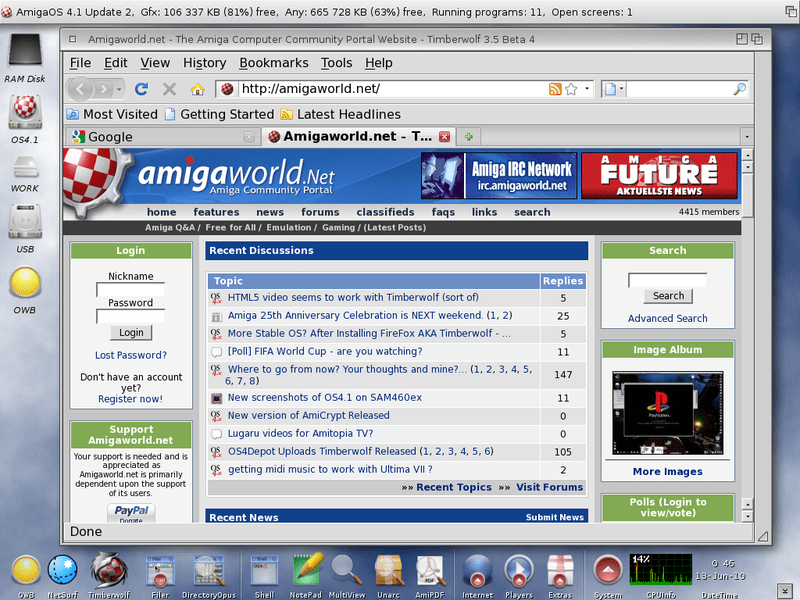This screenshot has width=800, height=600.
Task: Open the PlayStation image album thumbnail
Action: coord(667,413)
